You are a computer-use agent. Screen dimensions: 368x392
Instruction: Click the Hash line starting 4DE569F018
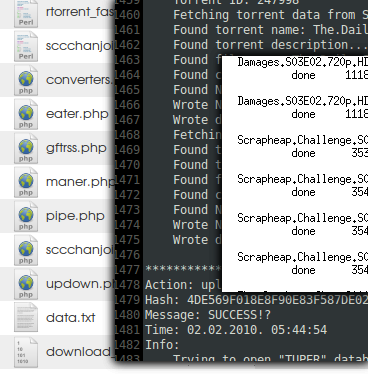pos(256,300)
